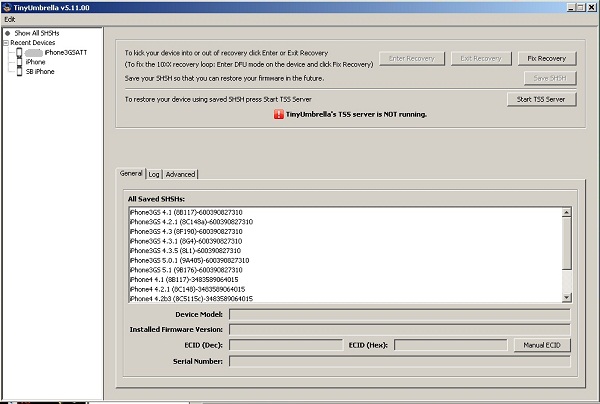Click the ECID (Hex) field
This screenshot has height=404, width=600.
(451, 345)
